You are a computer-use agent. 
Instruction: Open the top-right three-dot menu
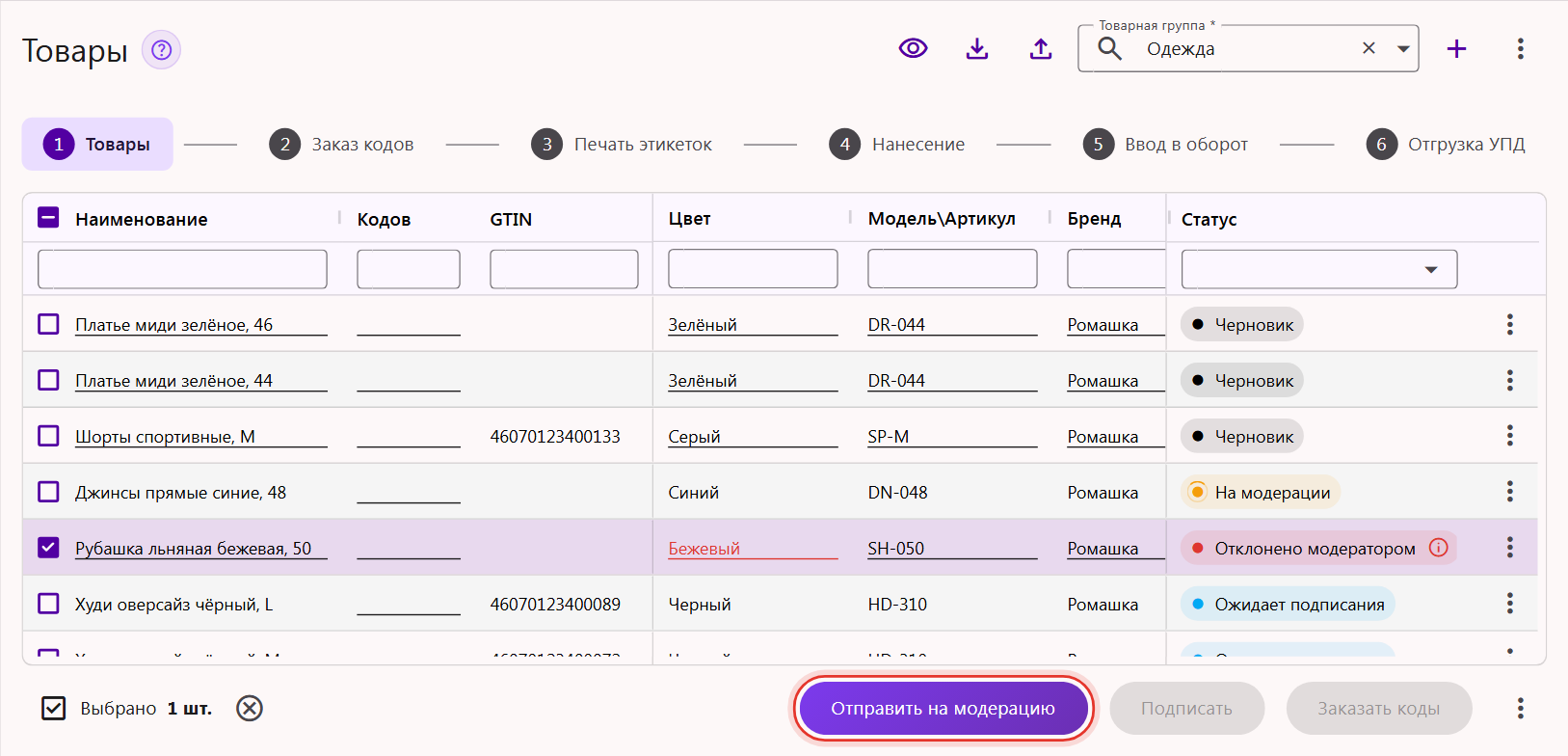1521,48
